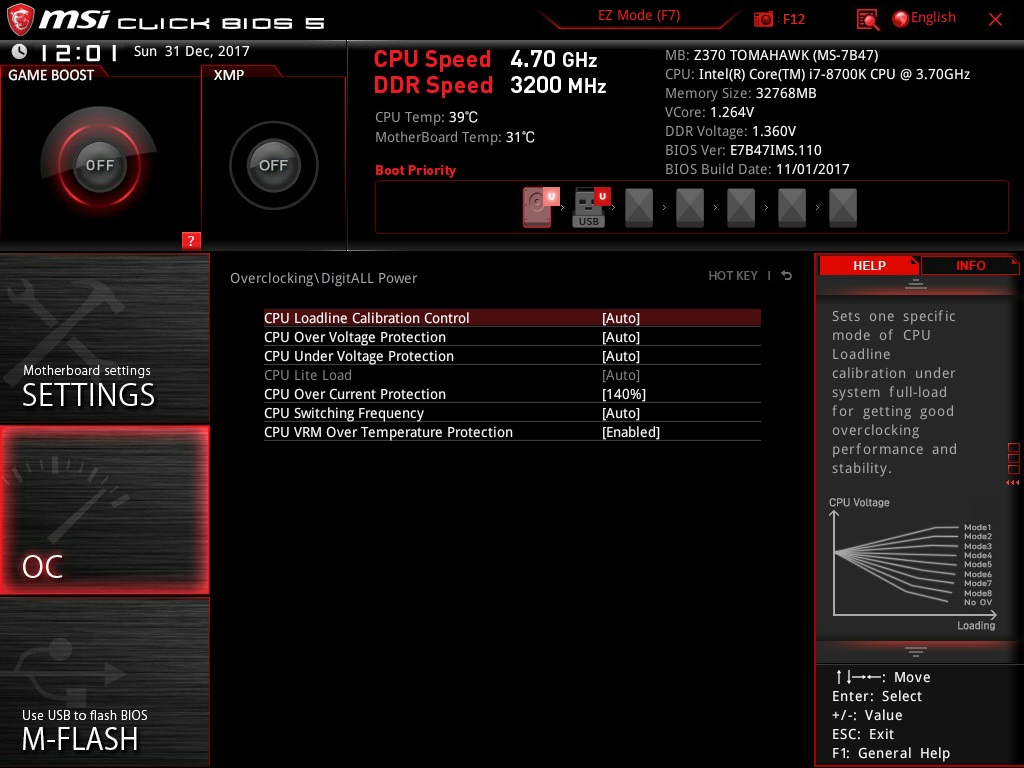Screen dimensions: 1024x768
Task: Switch to the INFO tab
Action: 970,265
